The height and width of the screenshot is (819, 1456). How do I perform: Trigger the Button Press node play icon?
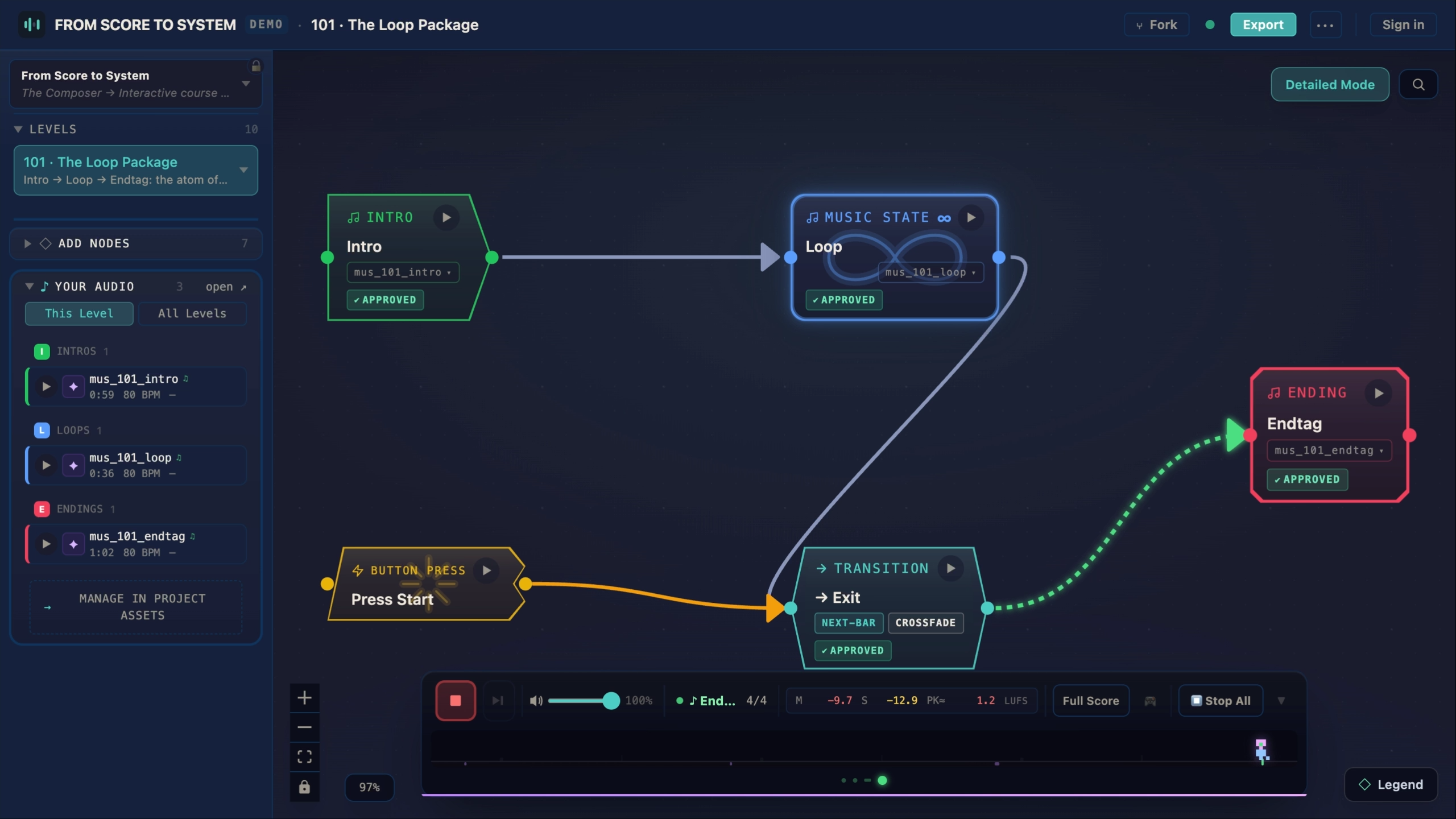pos(487,570)
